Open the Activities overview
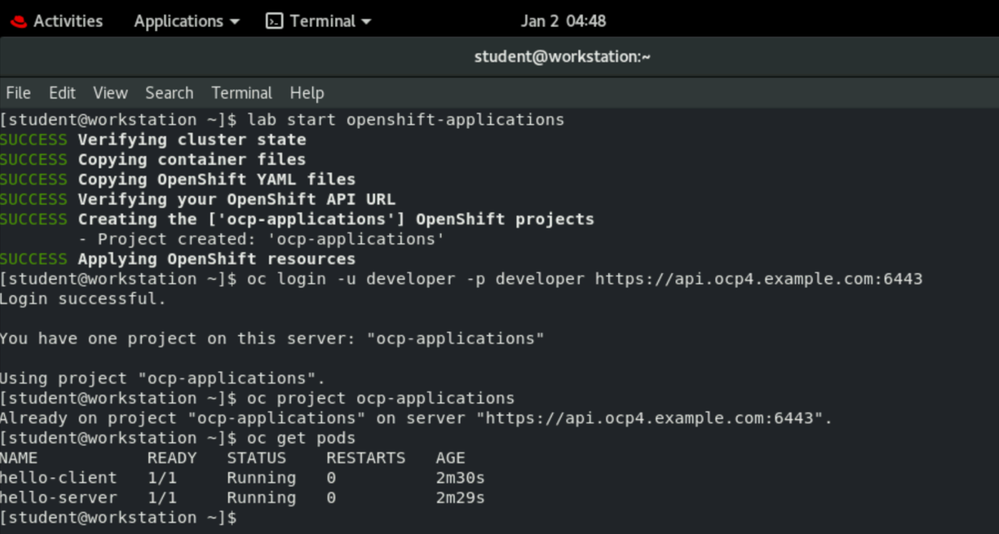 pyautogui.click(x=68, y=21)
